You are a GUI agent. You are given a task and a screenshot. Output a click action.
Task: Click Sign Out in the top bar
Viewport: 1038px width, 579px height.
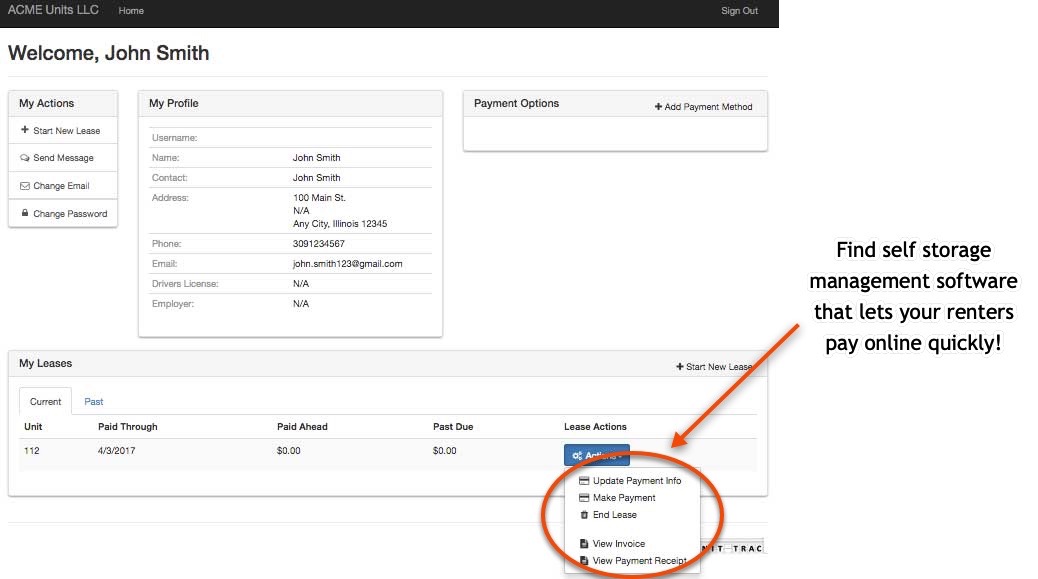pyautogui.click(x=739, y=11)
